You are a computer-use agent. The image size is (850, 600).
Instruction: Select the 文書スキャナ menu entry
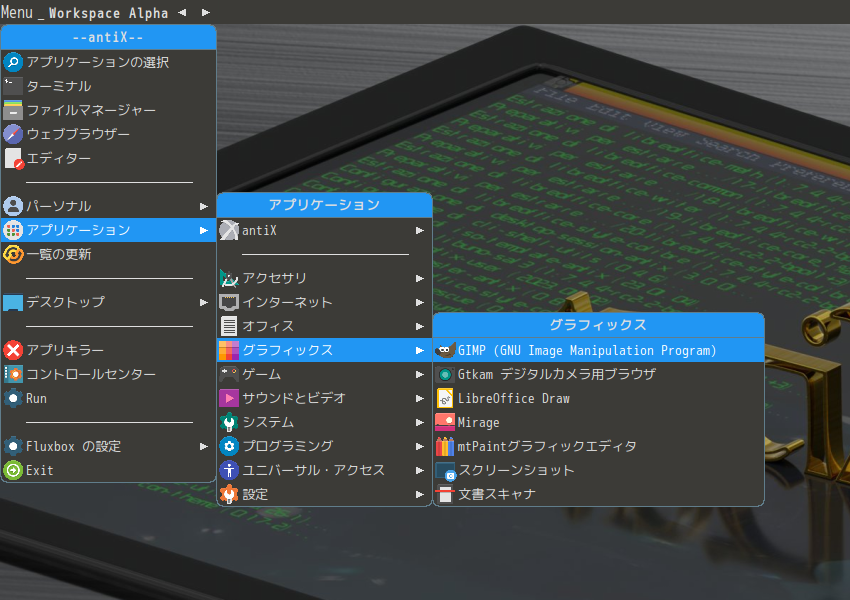598,494
